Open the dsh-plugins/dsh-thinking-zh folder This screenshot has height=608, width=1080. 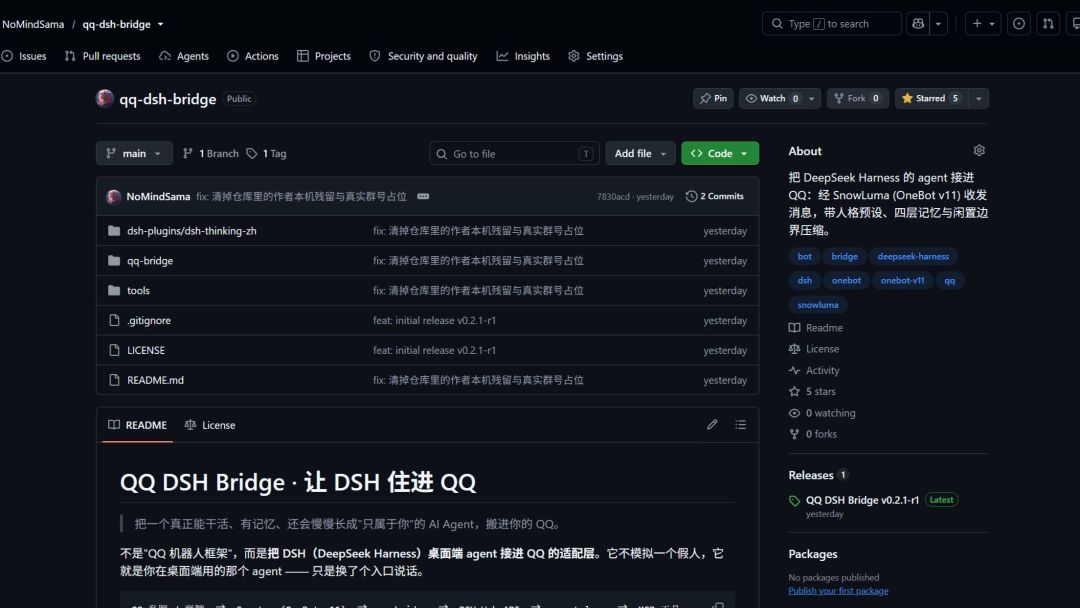191,231
